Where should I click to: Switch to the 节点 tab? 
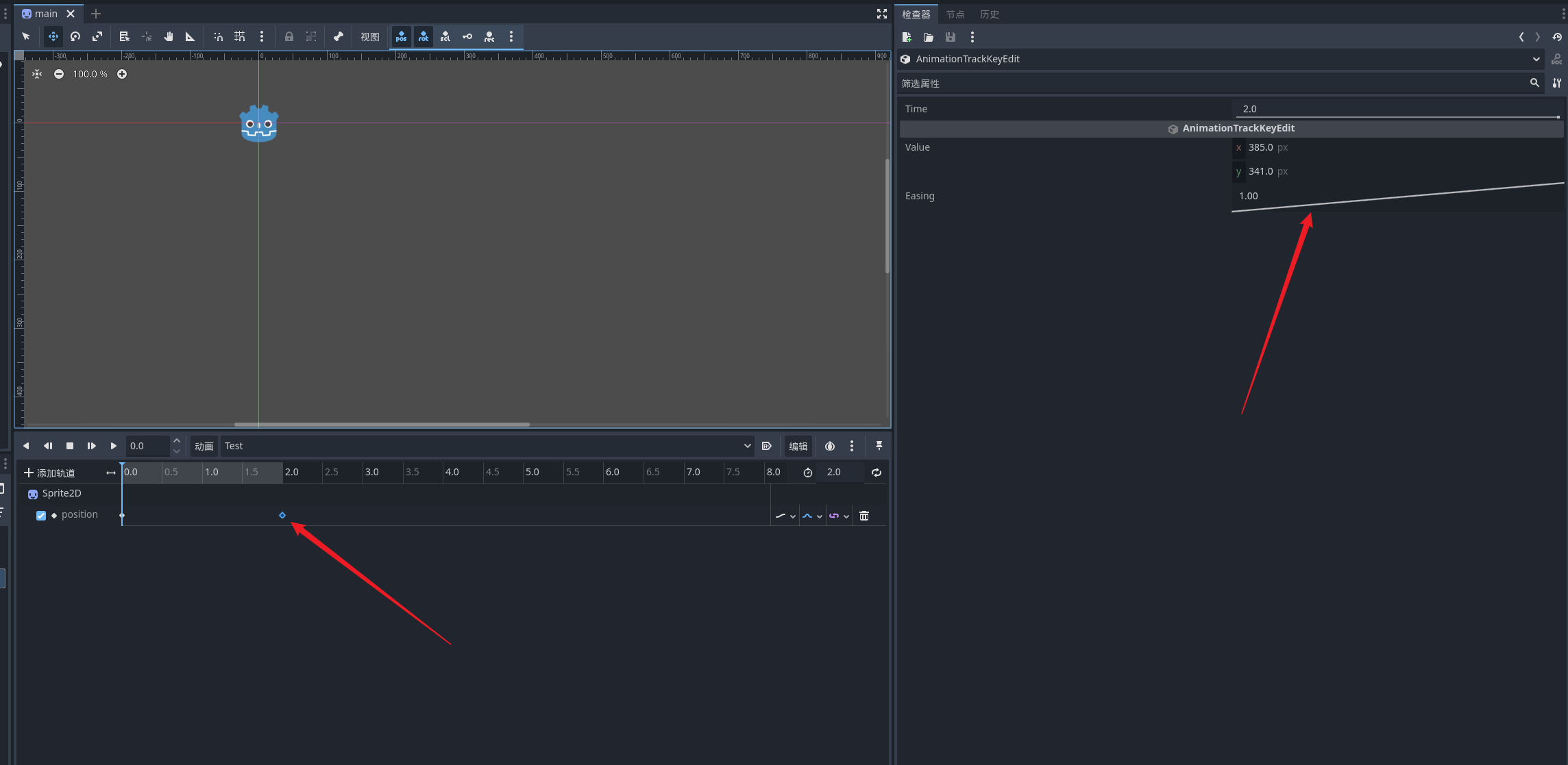tap(955, 14)
